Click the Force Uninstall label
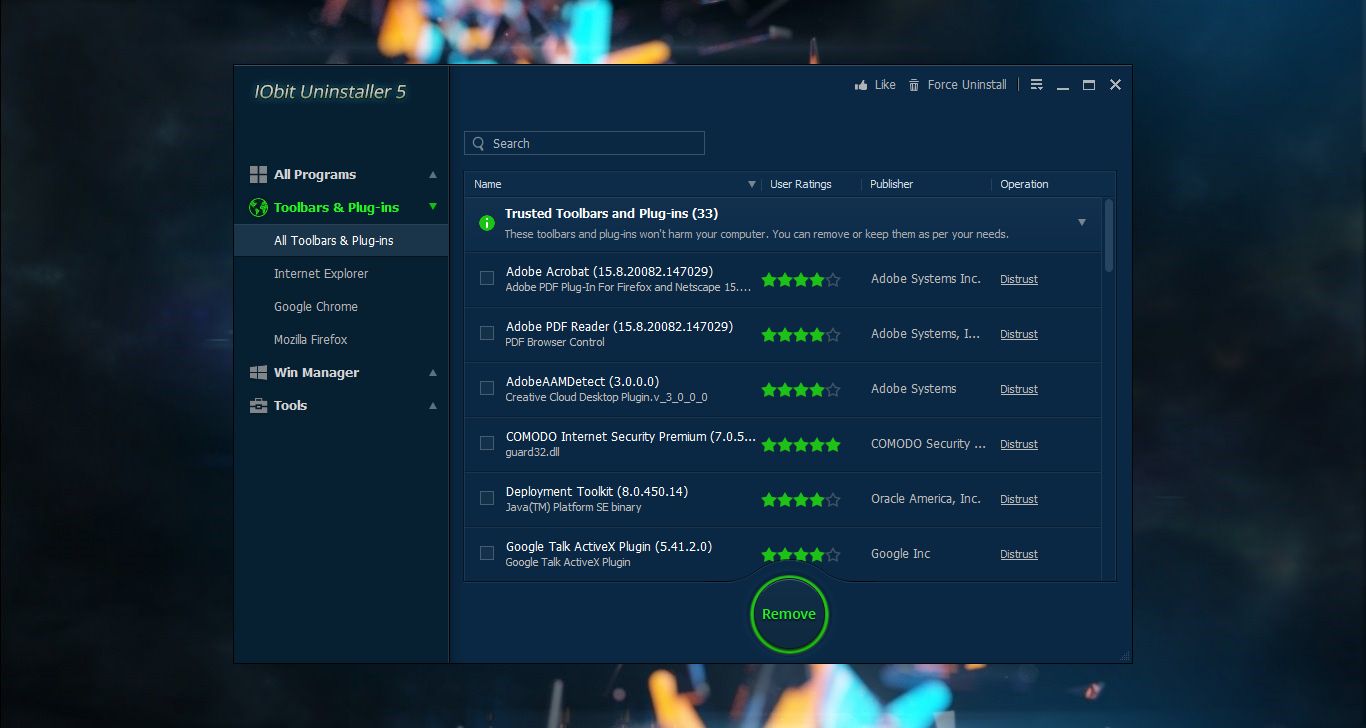Viewport: 1366px width, 728px height. [967, 85]
